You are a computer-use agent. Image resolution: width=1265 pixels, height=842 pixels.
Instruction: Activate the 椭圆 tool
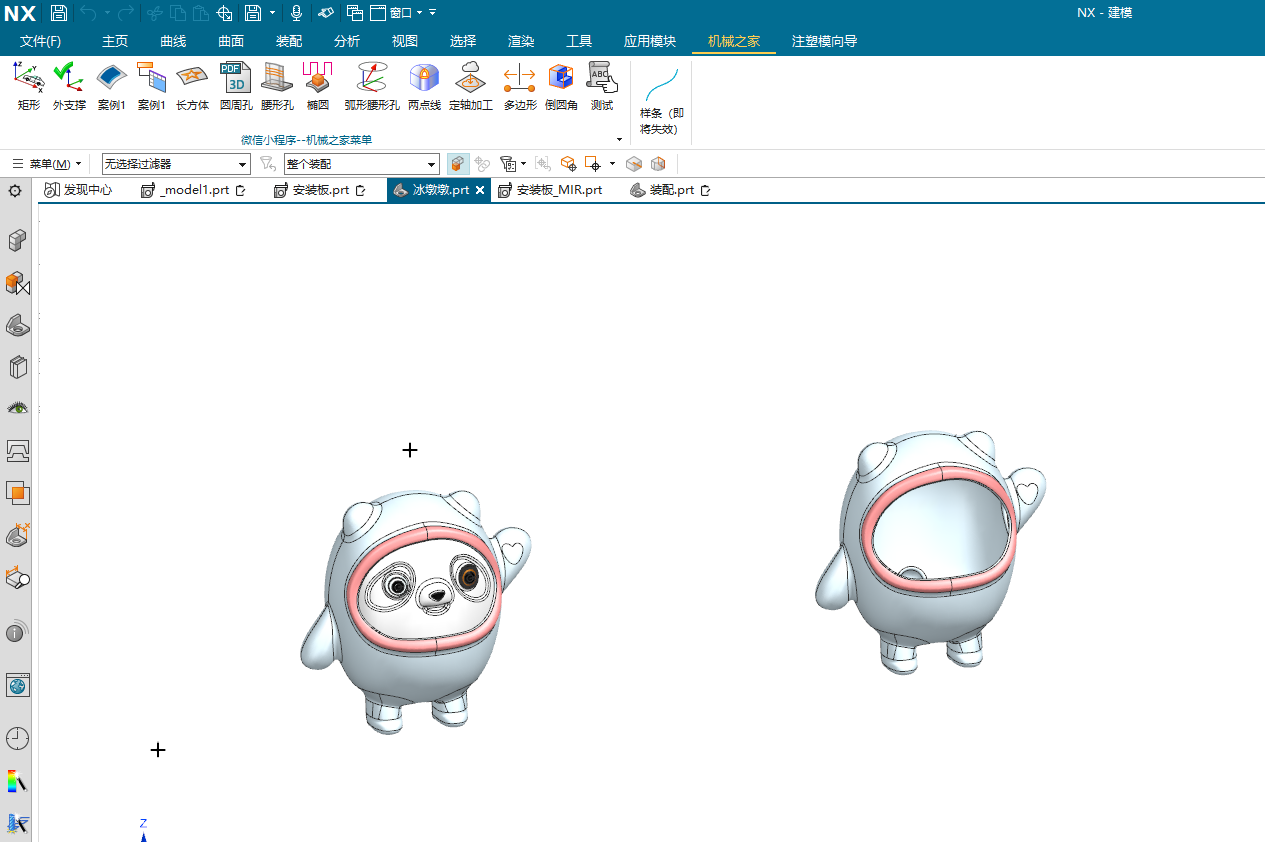tap(317, 85)
